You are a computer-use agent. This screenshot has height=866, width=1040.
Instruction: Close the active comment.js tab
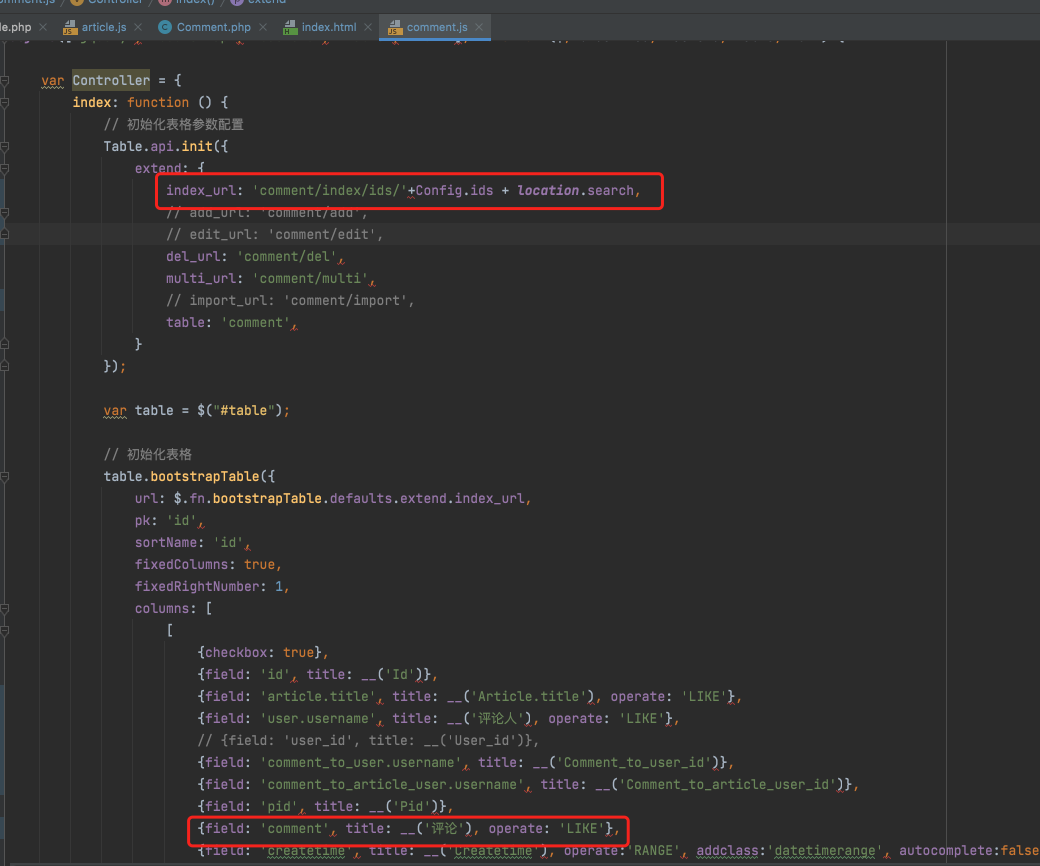coord(478,27)
